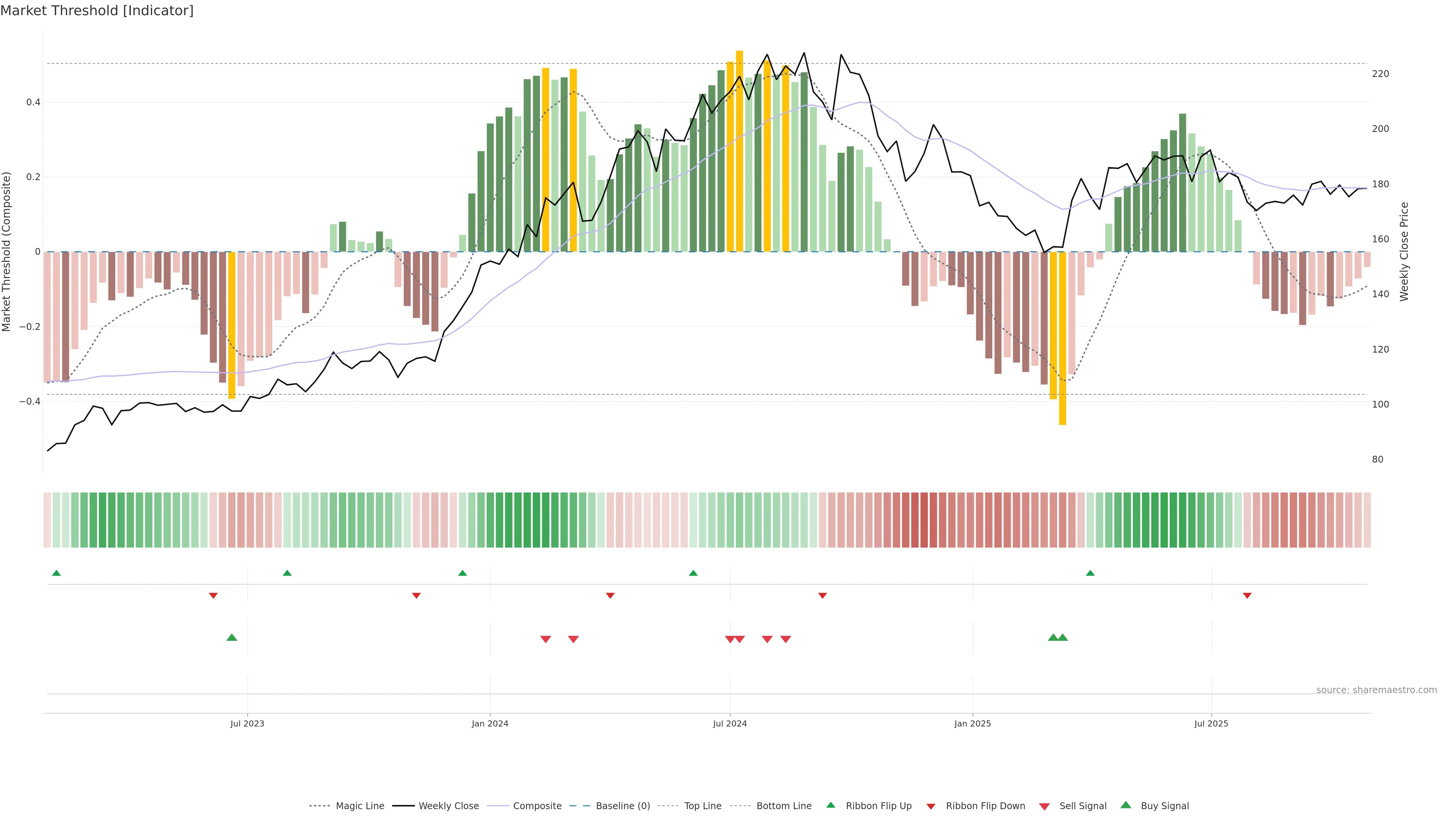
Task: Click the first green ribbon flip up marker
Action: (x=56, y=573)
